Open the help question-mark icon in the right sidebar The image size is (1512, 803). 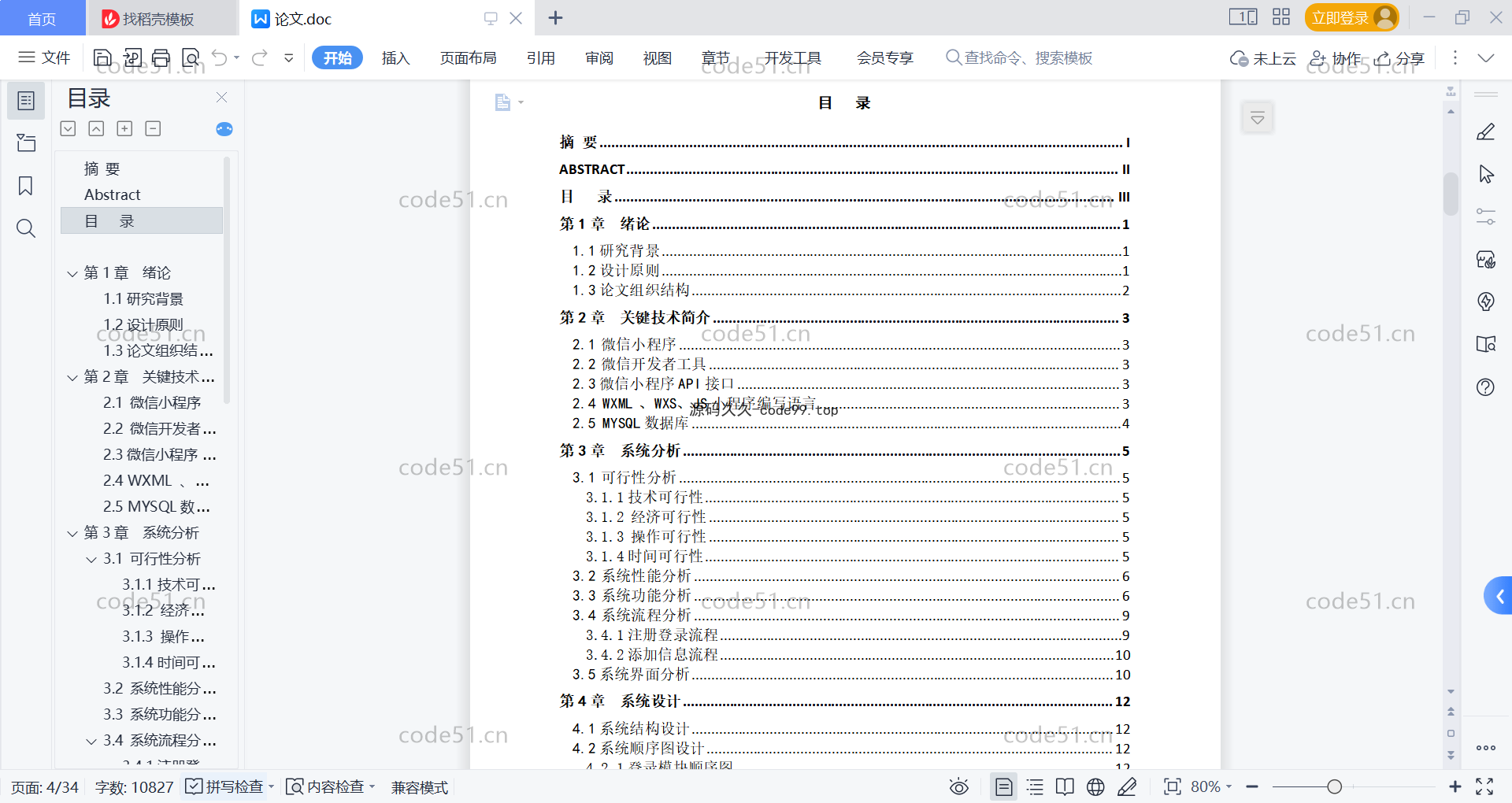pos(1486,387)
